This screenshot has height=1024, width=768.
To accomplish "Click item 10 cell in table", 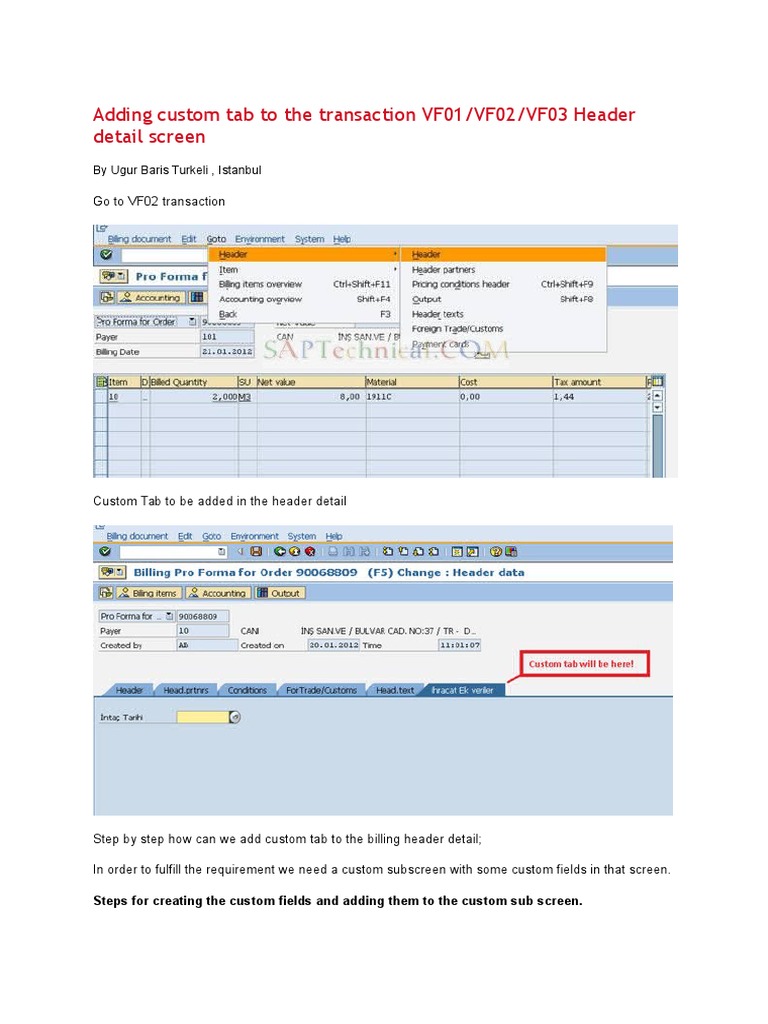I will pyautogui.click(x=124, y=396).
